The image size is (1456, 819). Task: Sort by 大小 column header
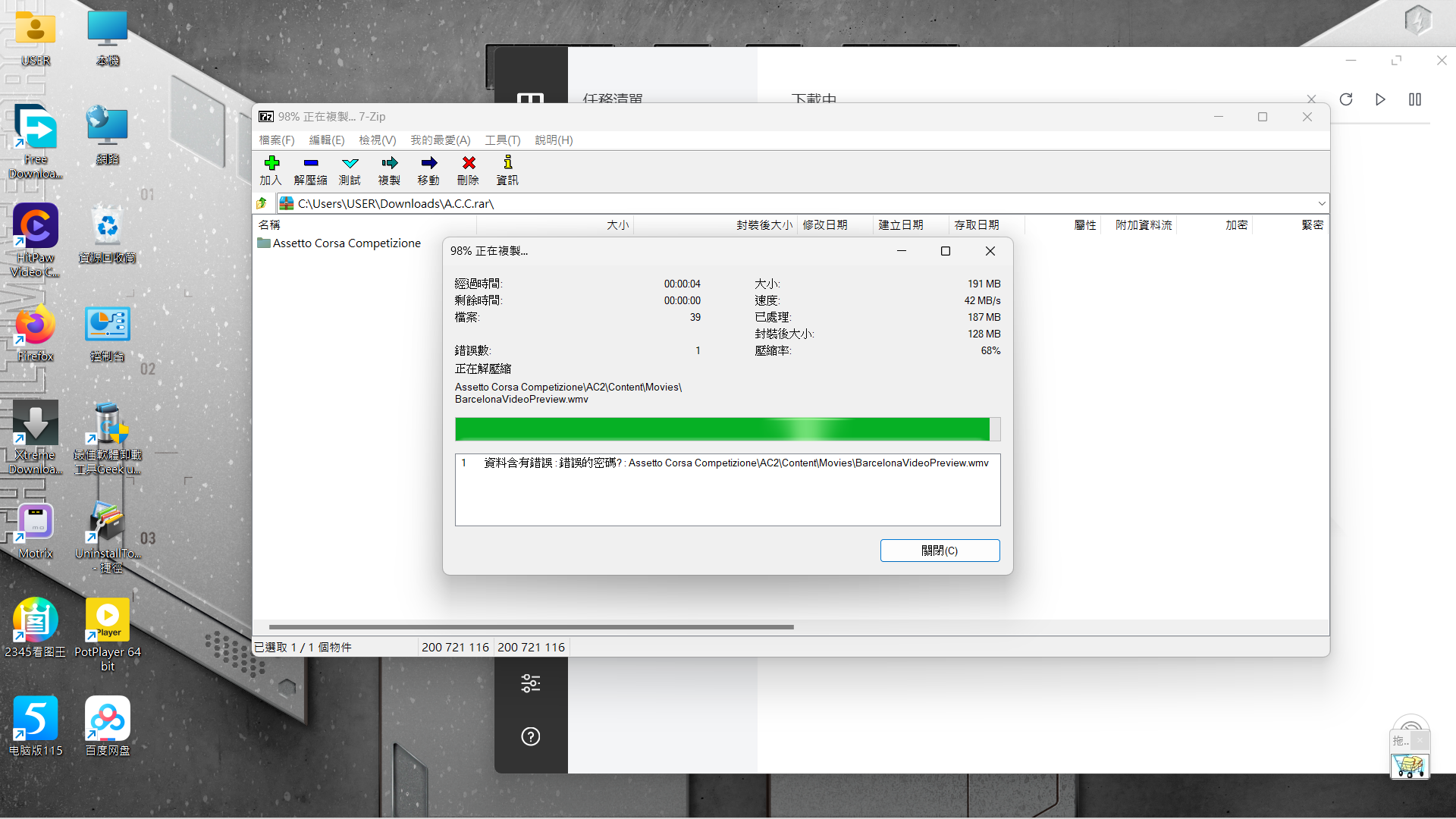[617, 225]
